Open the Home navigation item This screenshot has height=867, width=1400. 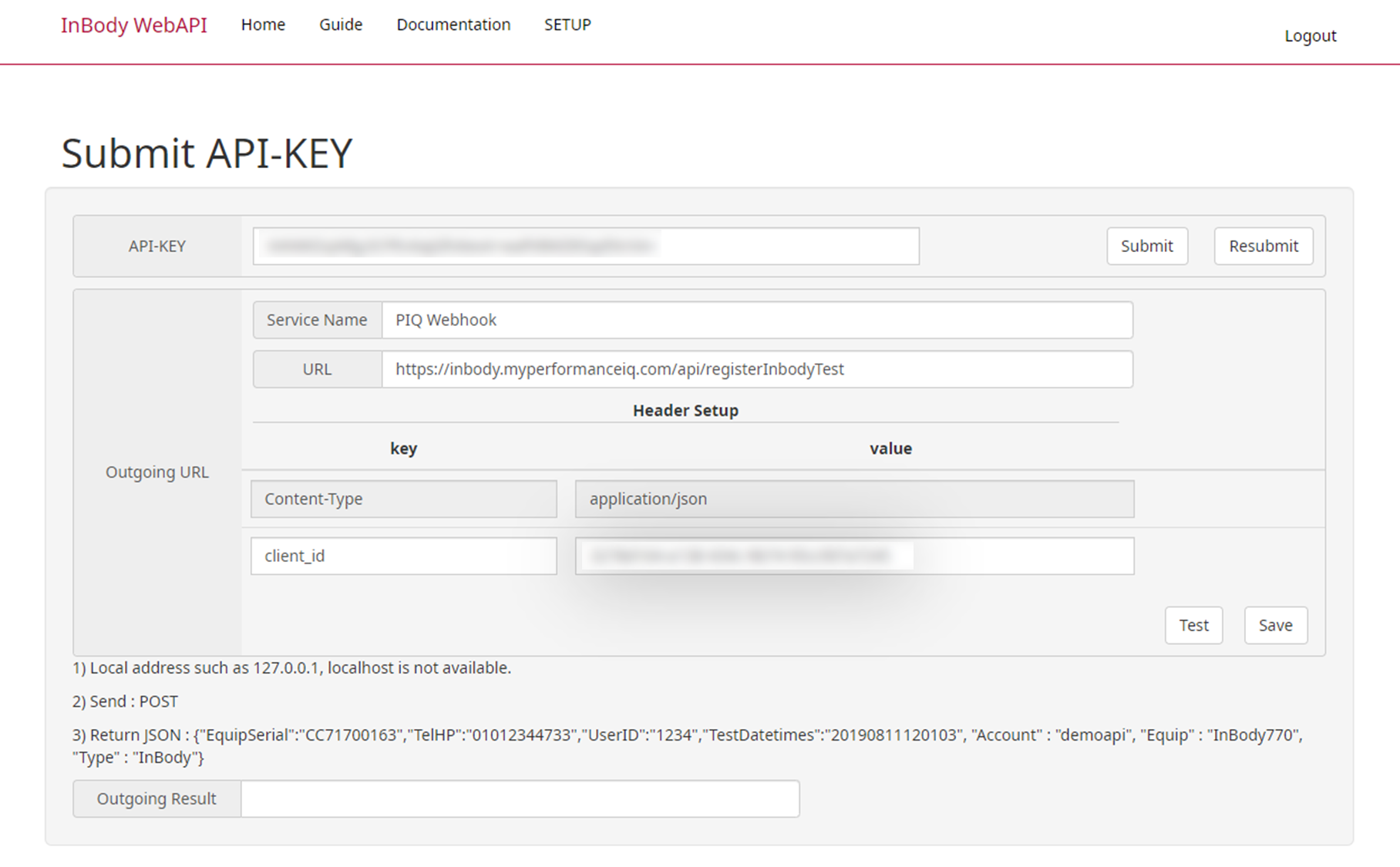263,24
